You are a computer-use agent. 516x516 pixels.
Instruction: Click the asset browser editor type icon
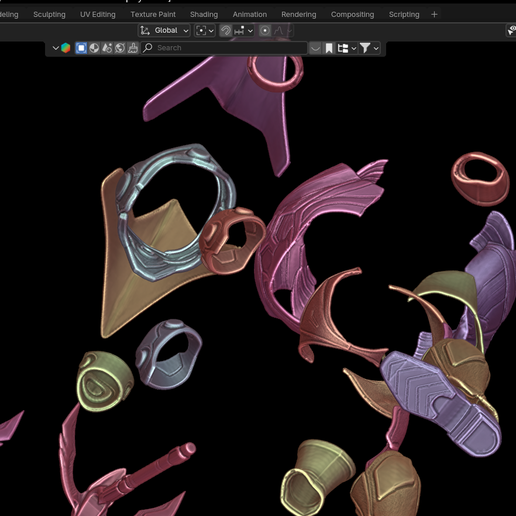coord(66,48)
